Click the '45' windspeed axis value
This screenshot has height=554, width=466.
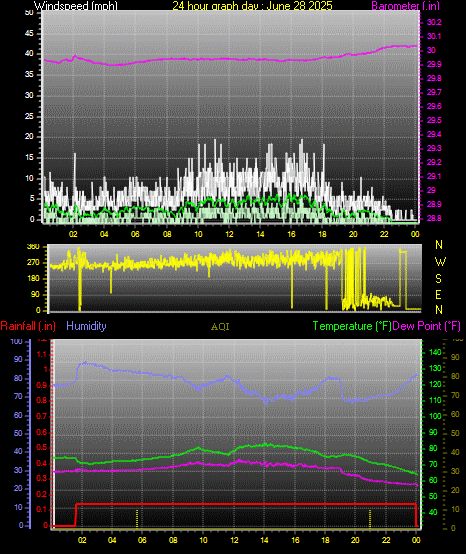pyautogui.click(x=29, y=33)
